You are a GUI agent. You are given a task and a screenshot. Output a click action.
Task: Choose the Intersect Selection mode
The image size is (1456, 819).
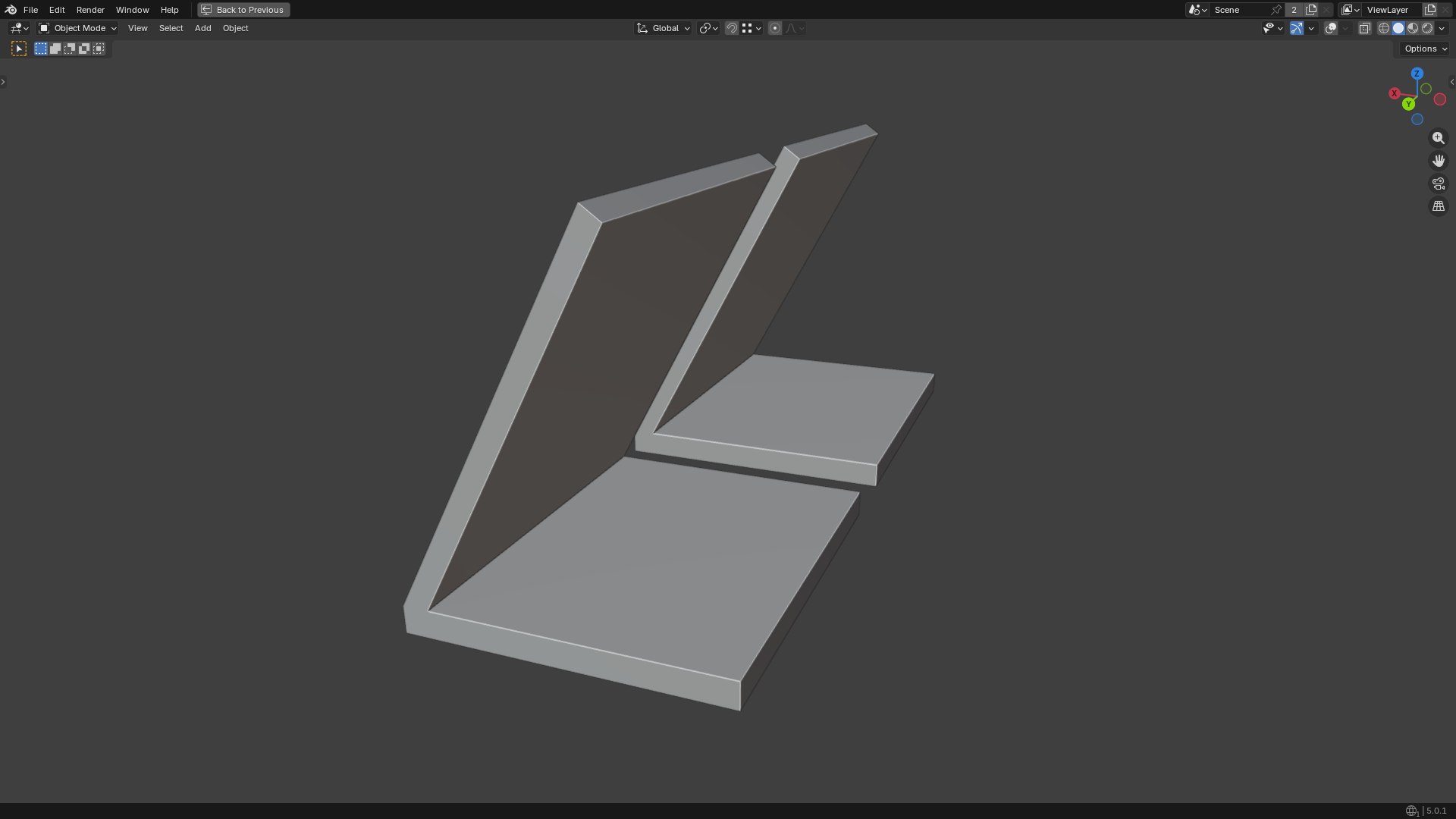[x=99, y=49]
